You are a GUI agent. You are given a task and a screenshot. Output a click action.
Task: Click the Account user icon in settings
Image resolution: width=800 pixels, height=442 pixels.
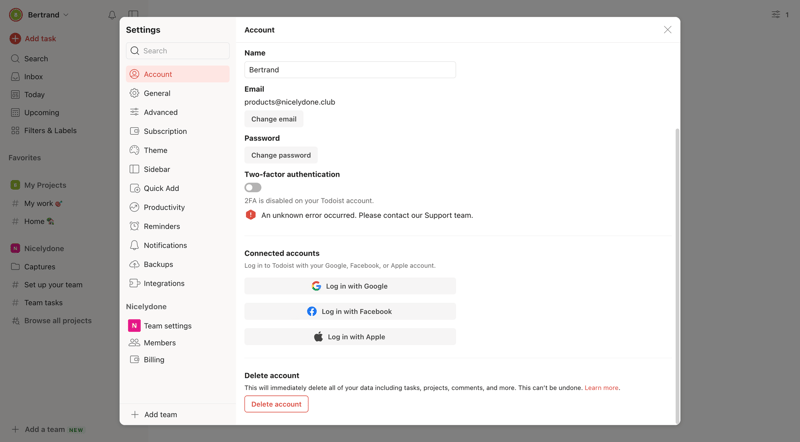pos(134,74)
